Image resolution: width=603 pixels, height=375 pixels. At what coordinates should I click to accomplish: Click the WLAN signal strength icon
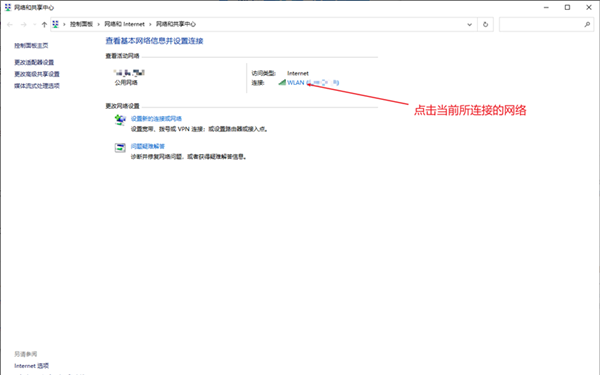pyautogui.click(x=282, y=82)
